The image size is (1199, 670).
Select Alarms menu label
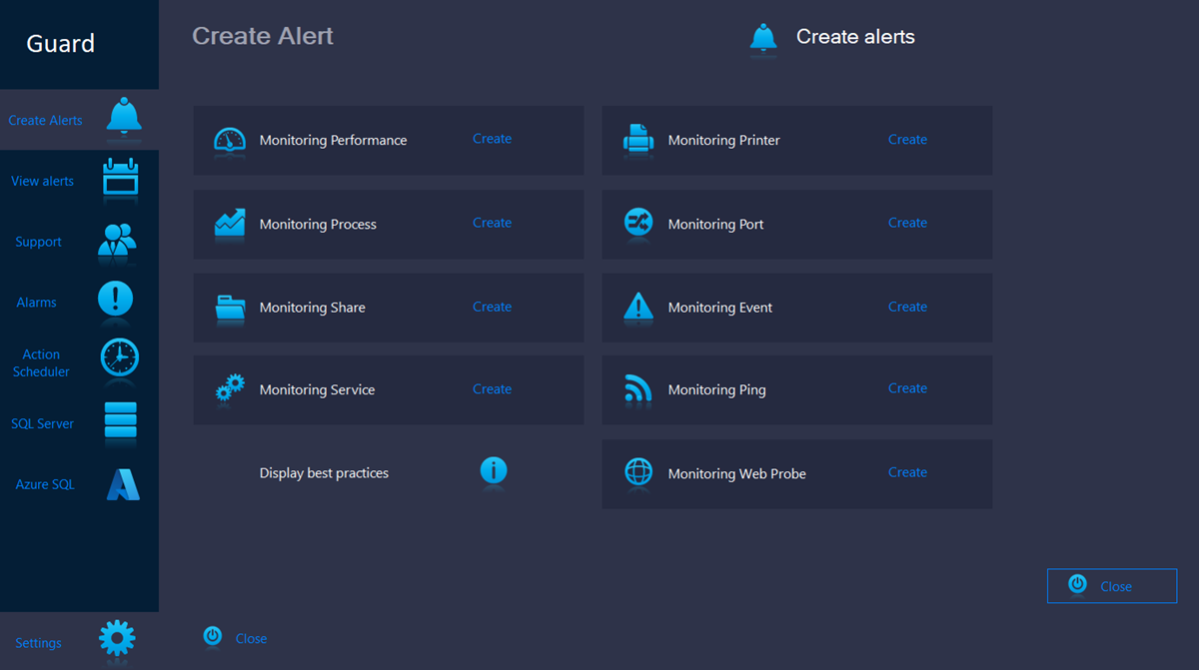click(37, 302)
